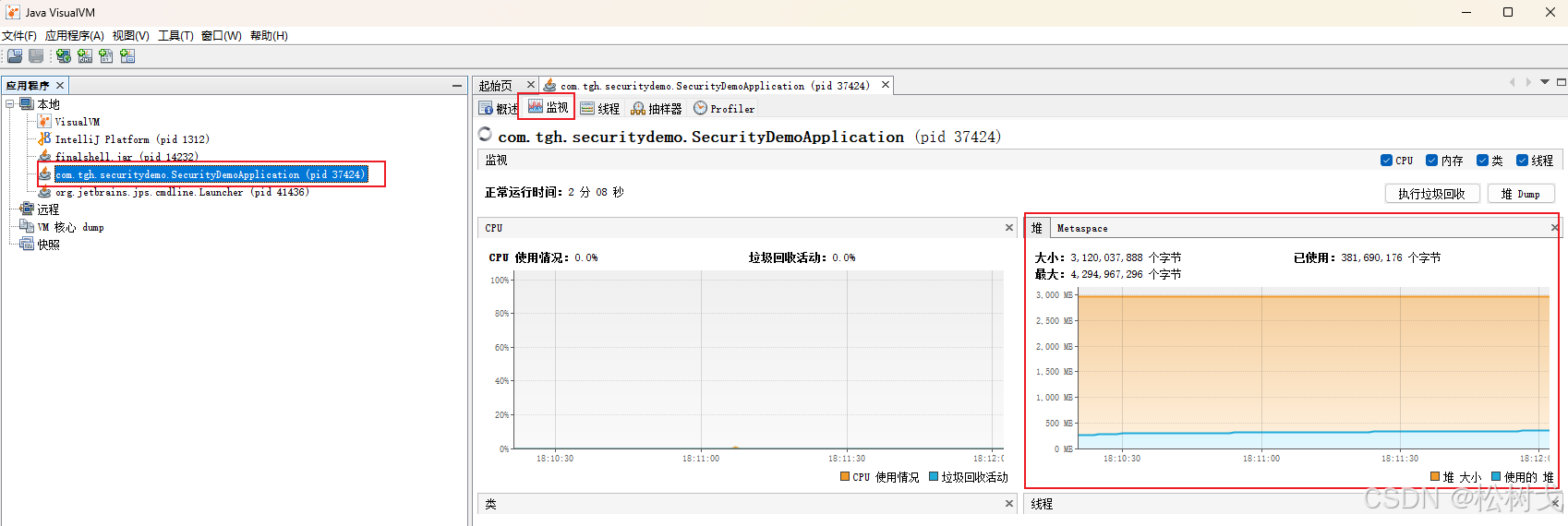The width and height of the screenshot is (1568, 526).
Task: Open the 窗口(W) menu
Action: tap(222, 36)
